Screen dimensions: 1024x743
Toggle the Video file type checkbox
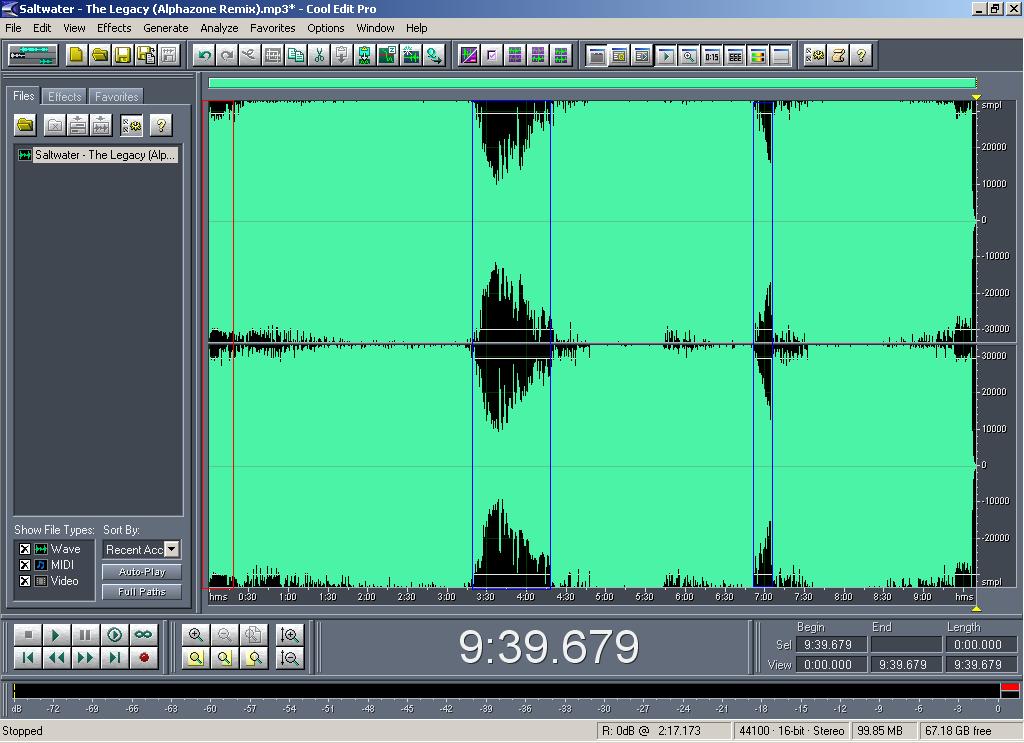pyautogui.click(x=25, y=581)
